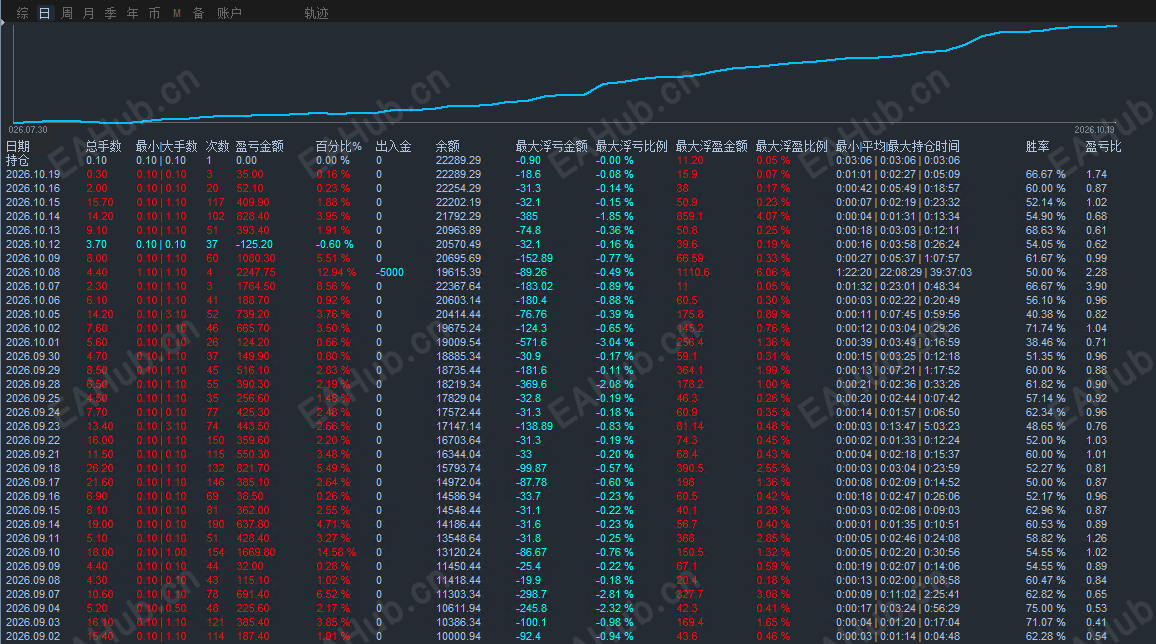Open the 轨迹 track tab

tap(316, 13)
